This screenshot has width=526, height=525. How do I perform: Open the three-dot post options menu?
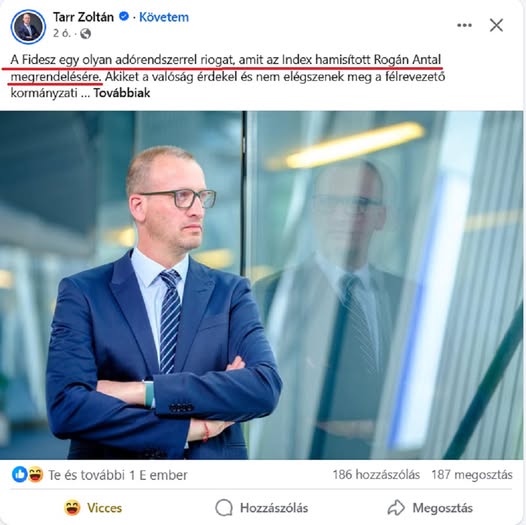click(x=464, y=25)
